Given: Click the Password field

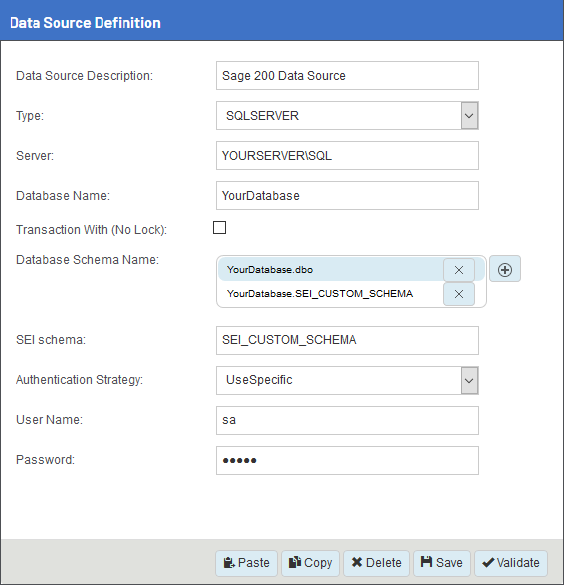Looking at the screenshot, I should (347, 460).
